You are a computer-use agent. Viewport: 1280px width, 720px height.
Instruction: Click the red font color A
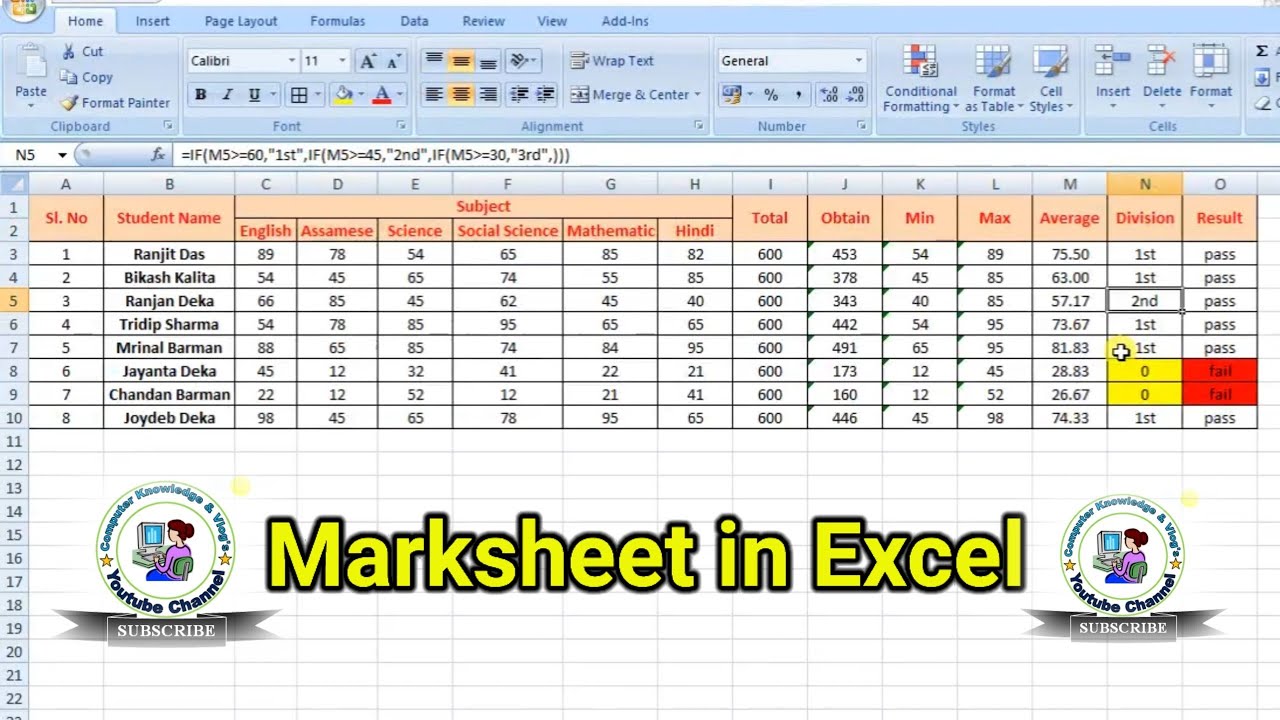(381, 95)
